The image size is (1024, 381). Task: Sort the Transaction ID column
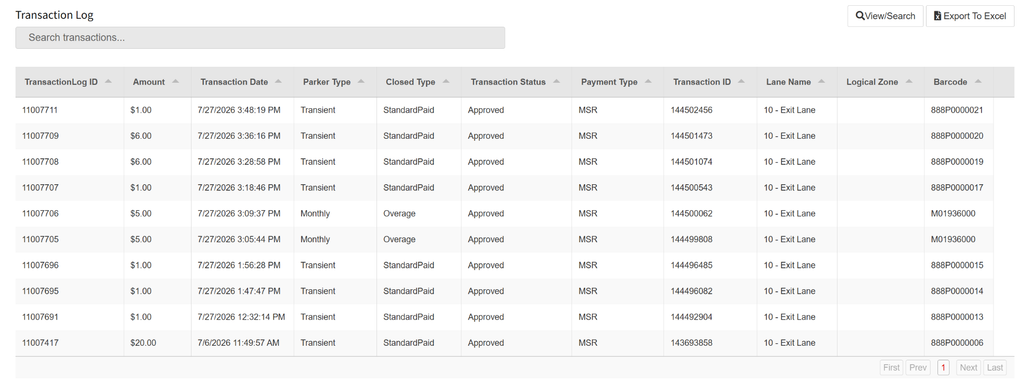pyautogui.click(x=710, y=82)
